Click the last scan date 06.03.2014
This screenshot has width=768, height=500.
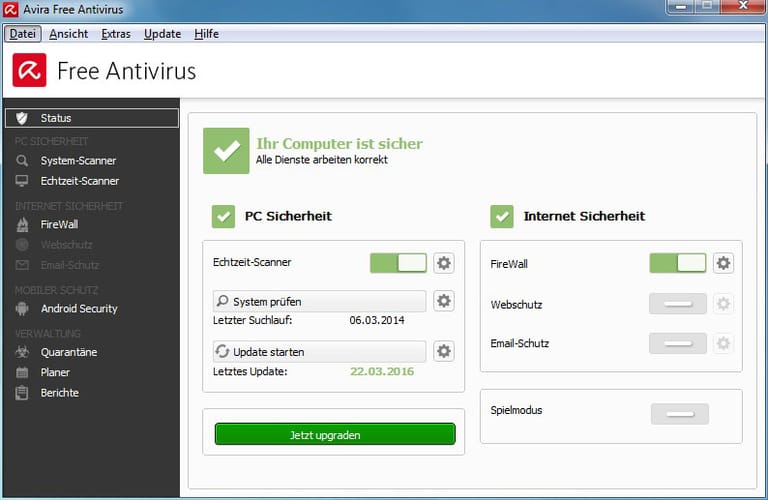pos(377,320)
